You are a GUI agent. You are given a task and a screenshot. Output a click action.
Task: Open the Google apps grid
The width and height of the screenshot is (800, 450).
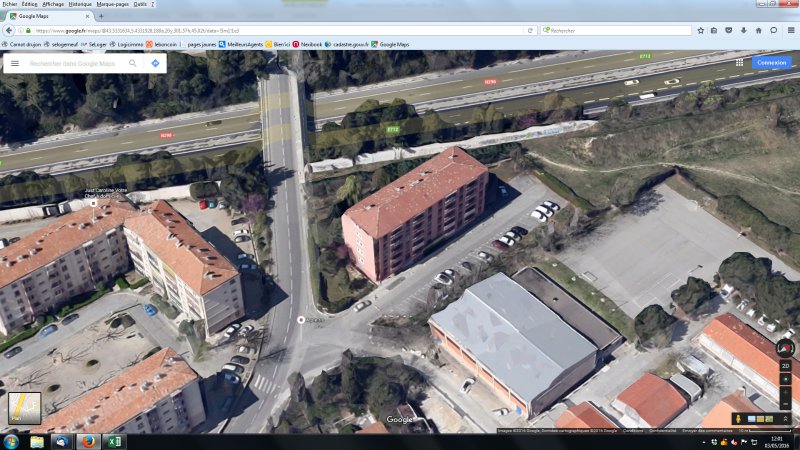click(739, 62)
